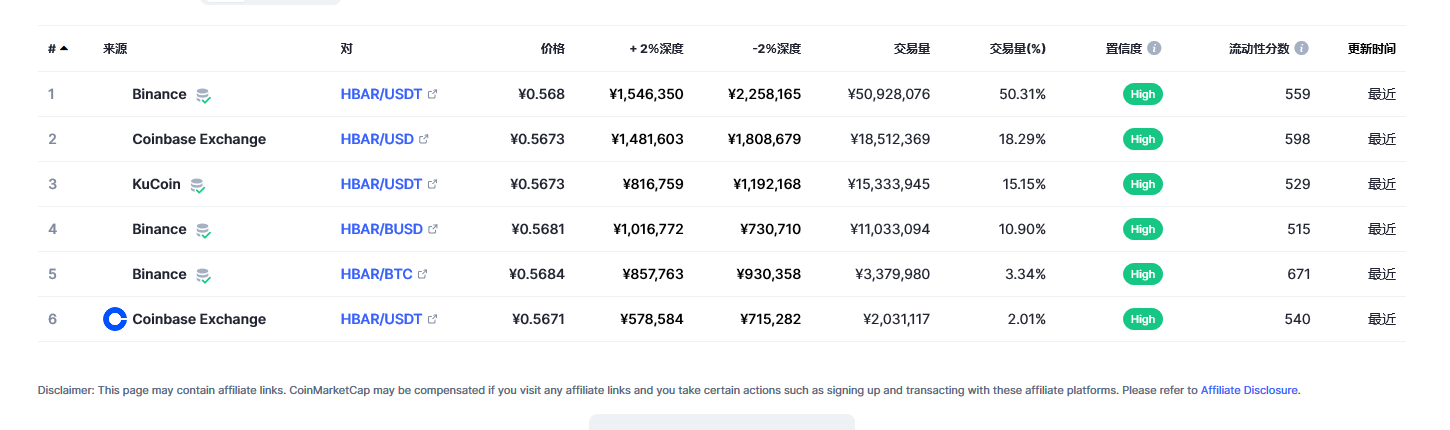
Task: Click the reserves icon beside Binance in row 1
Action: click(x=203, y=95)
